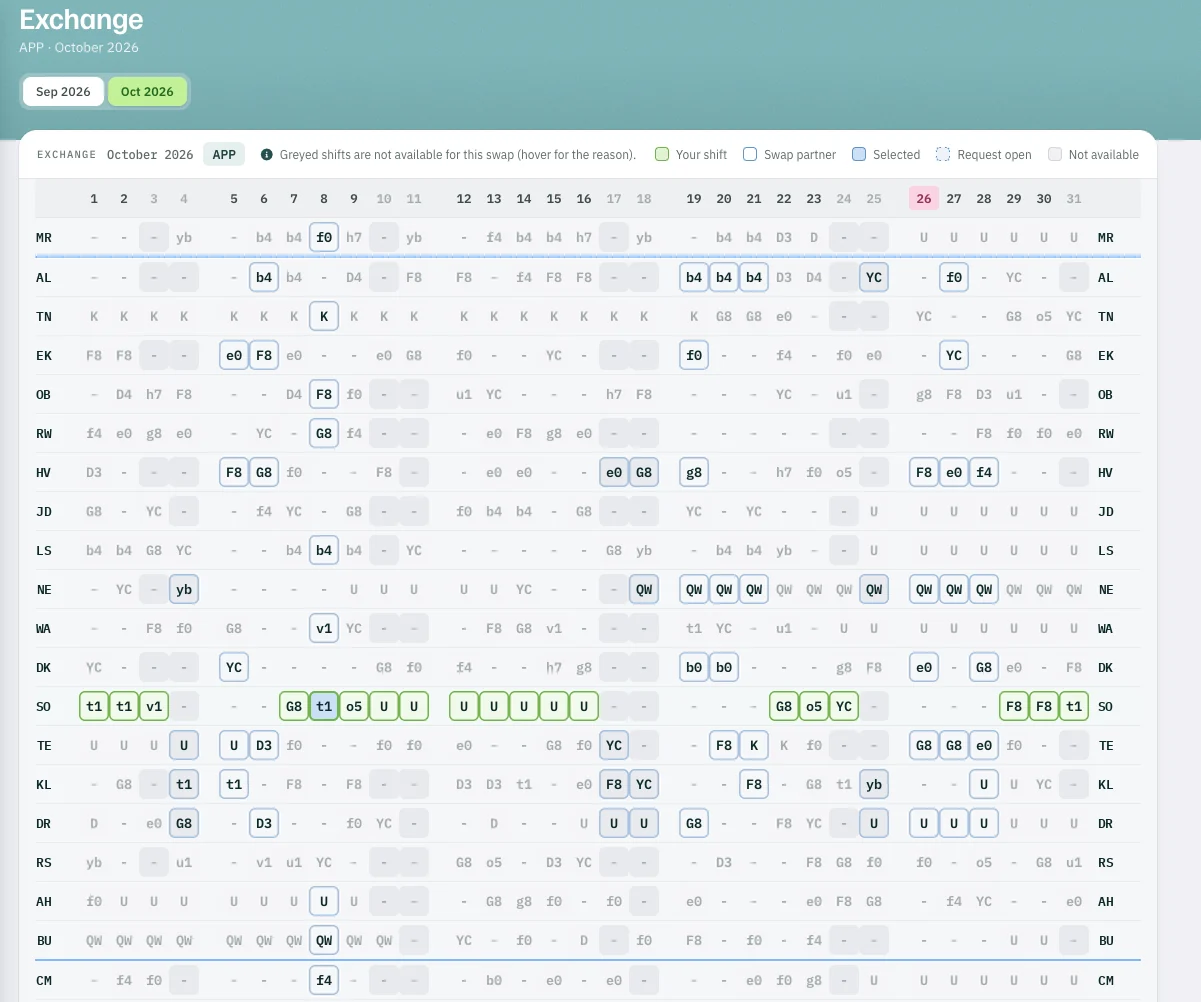Viewport: 1201px width, 1002px height.
Task: Select KL's yb shift on the 25th
Action: (x=874, y=784)
